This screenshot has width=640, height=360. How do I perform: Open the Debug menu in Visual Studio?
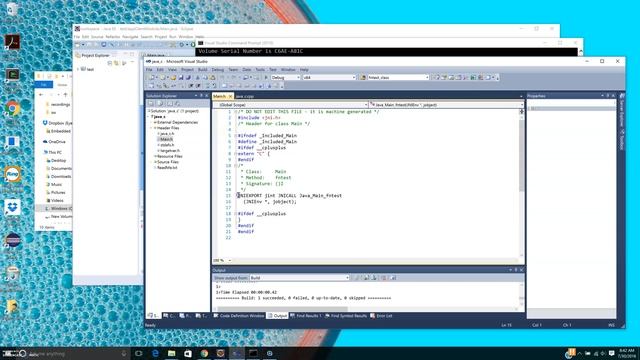pos(218,70)
